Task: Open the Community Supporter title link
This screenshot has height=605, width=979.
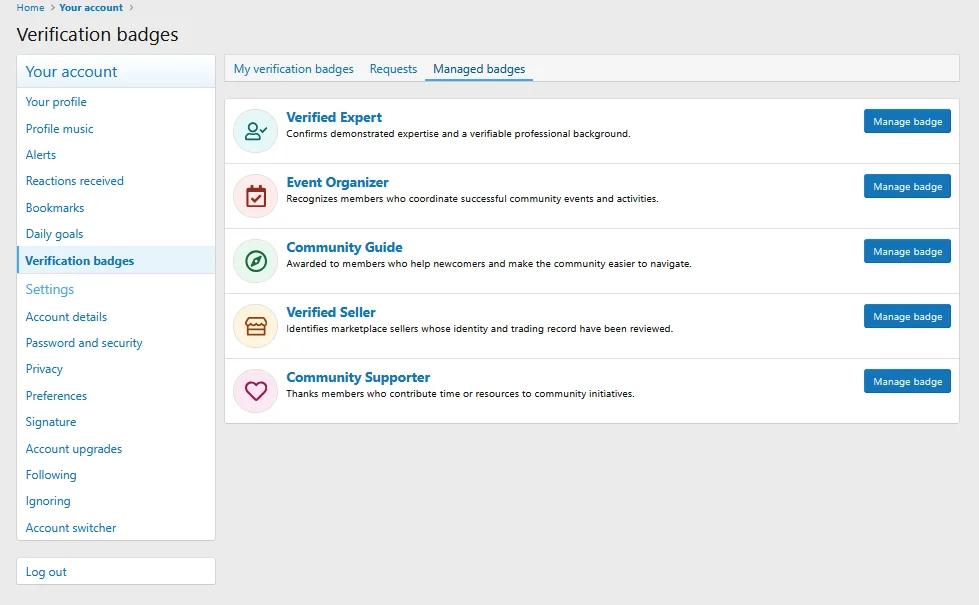Action: coord(358,377)
